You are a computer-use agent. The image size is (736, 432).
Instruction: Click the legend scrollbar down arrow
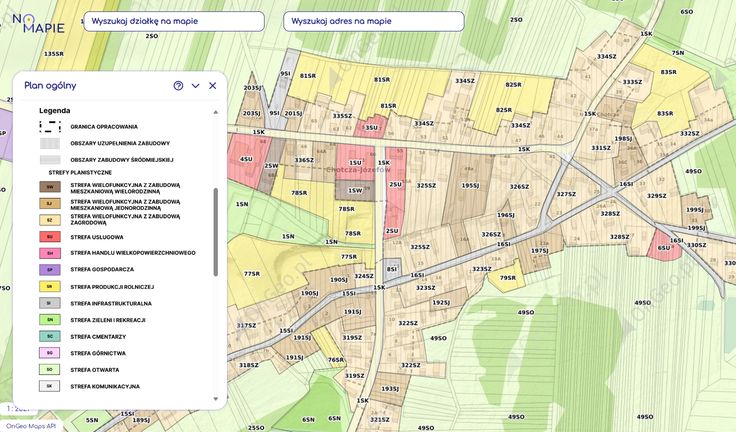point(215,399)
